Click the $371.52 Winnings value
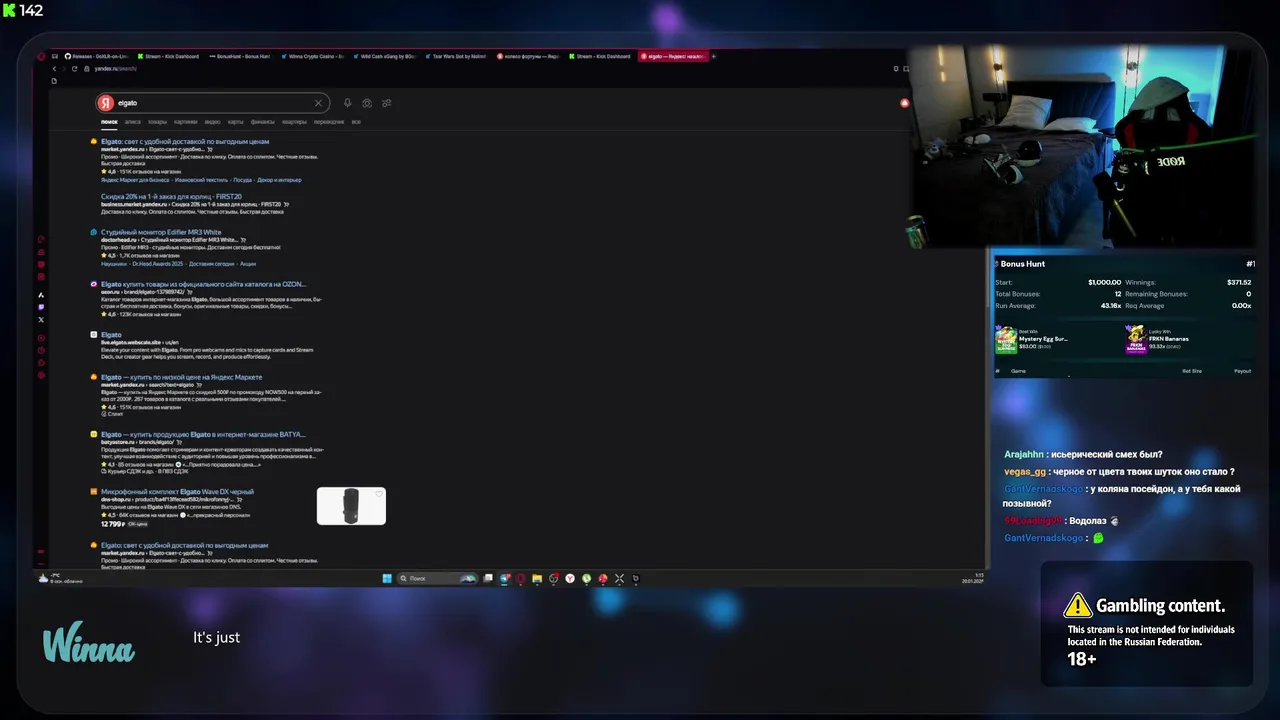 [x=1239, y=283]
